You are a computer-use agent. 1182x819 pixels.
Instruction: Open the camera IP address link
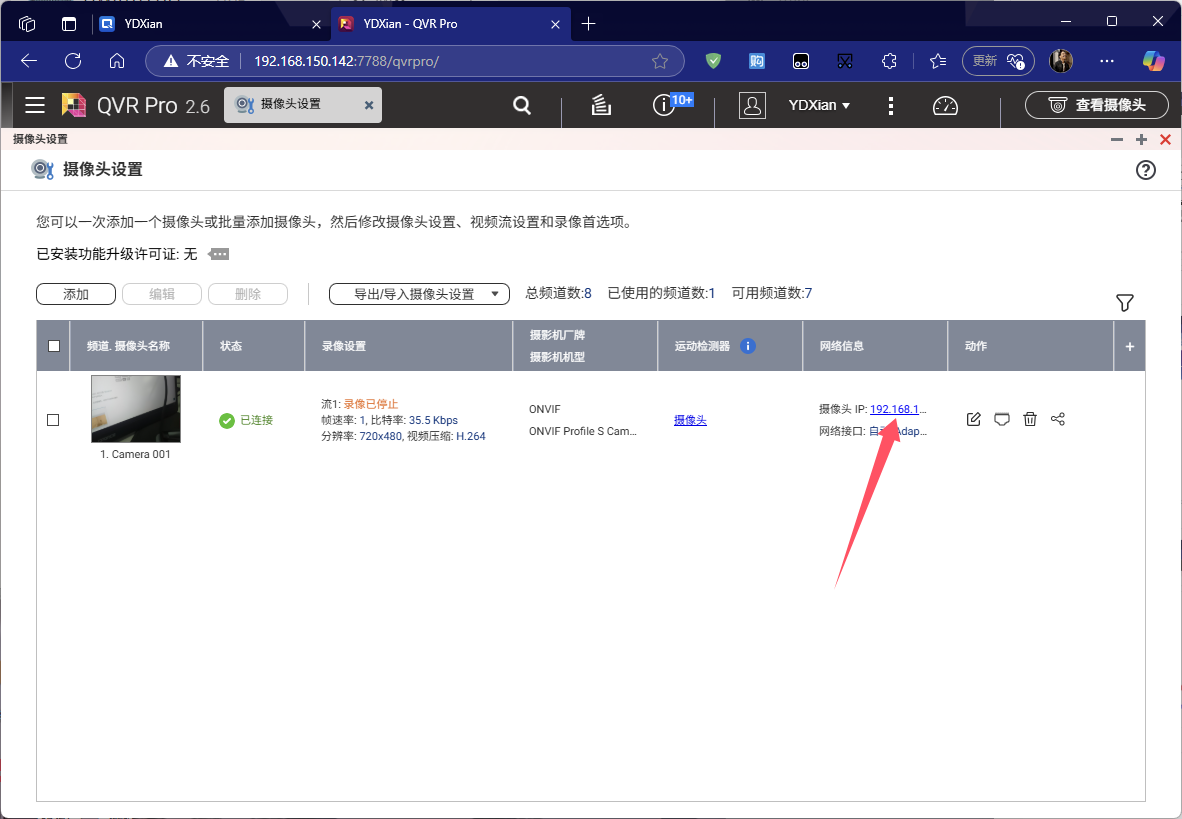point(898,409)
